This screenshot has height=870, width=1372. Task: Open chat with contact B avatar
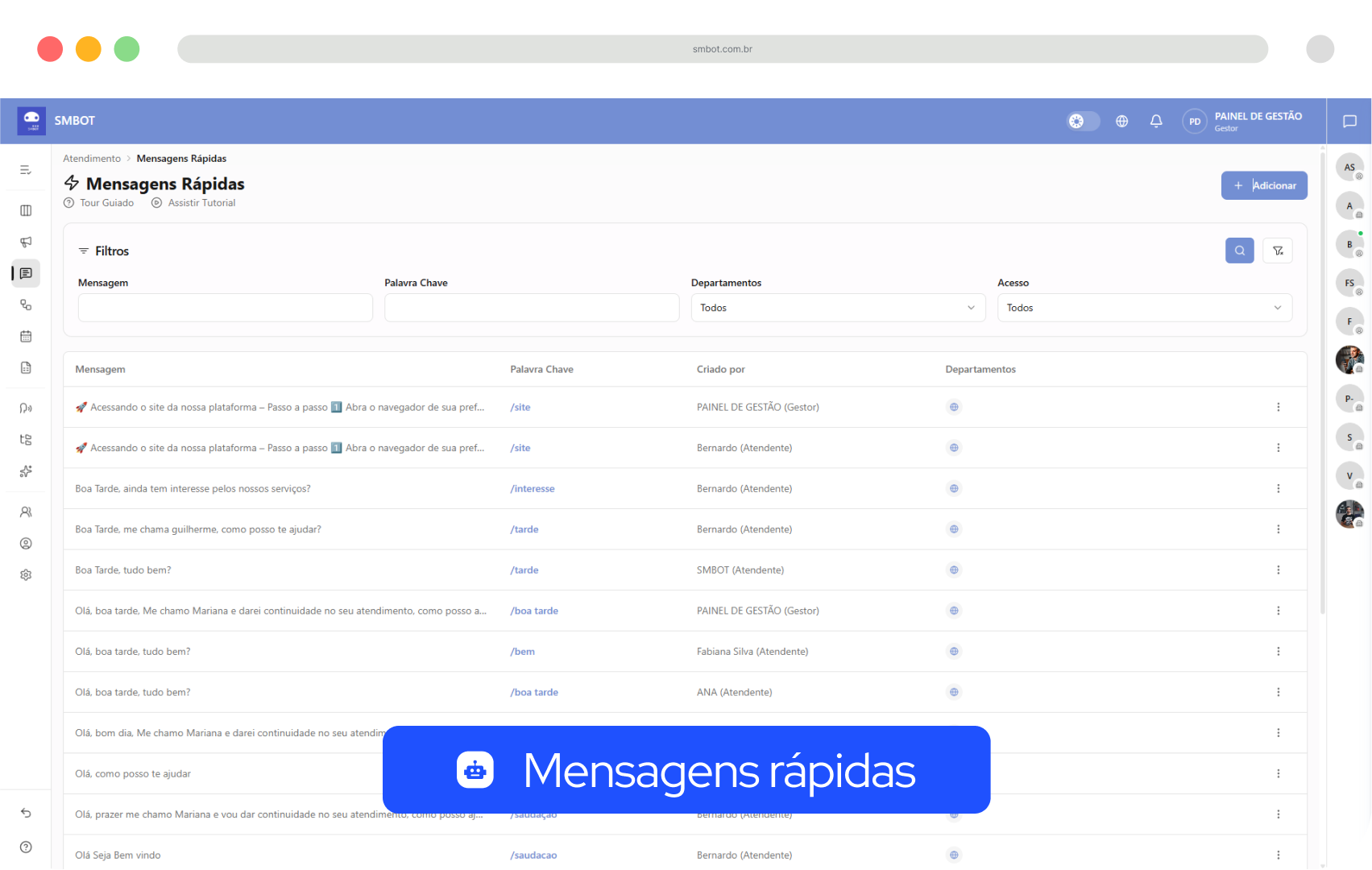[1349, 244]
